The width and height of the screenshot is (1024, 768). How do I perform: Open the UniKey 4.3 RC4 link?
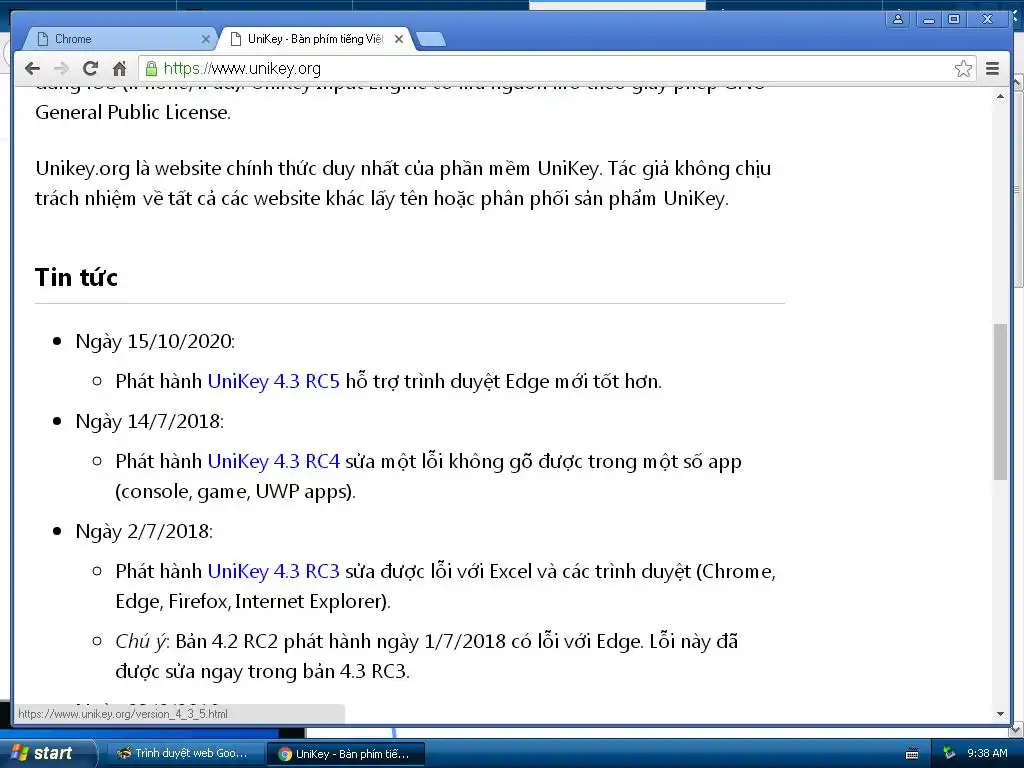coord(274,462)
